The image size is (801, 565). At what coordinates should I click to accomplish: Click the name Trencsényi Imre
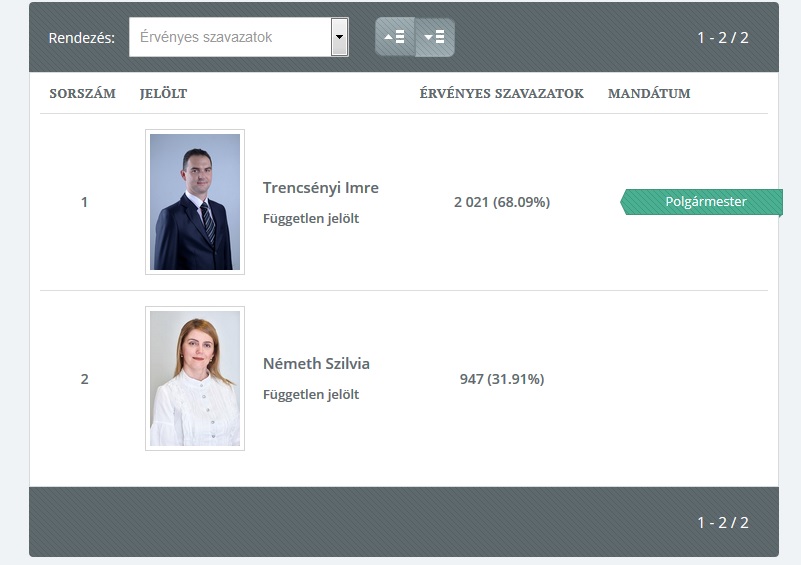click(x=321, y=188)
